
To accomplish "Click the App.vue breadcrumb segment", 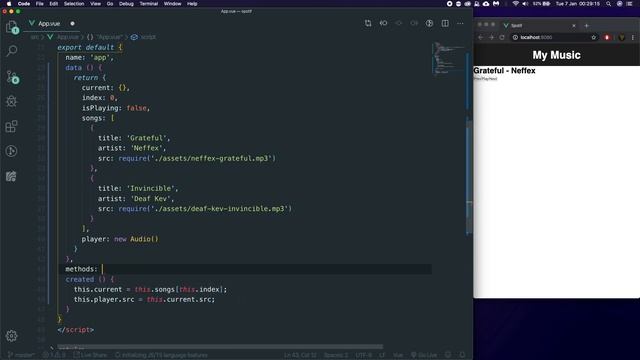I will [63, 37].
